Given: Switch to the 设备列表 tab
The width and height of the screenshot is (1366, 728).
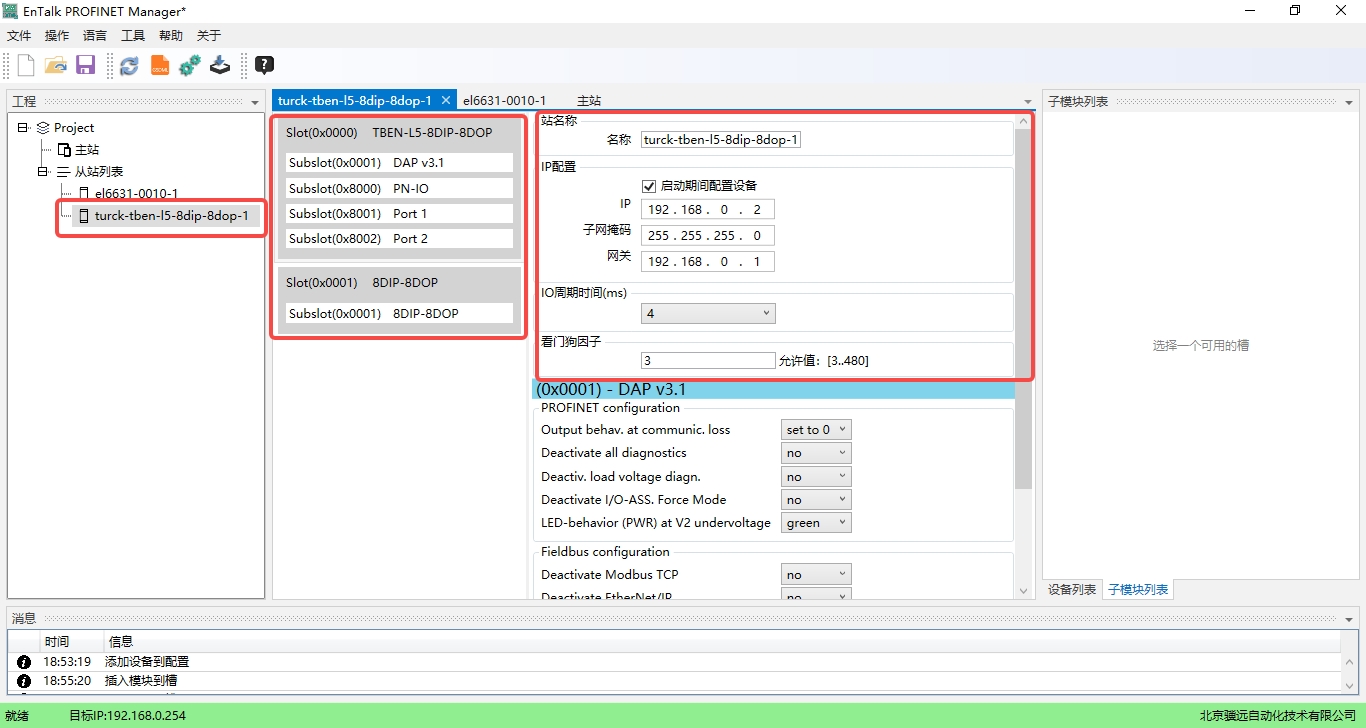Looking at the screenshot, I should pos(1072,590).
